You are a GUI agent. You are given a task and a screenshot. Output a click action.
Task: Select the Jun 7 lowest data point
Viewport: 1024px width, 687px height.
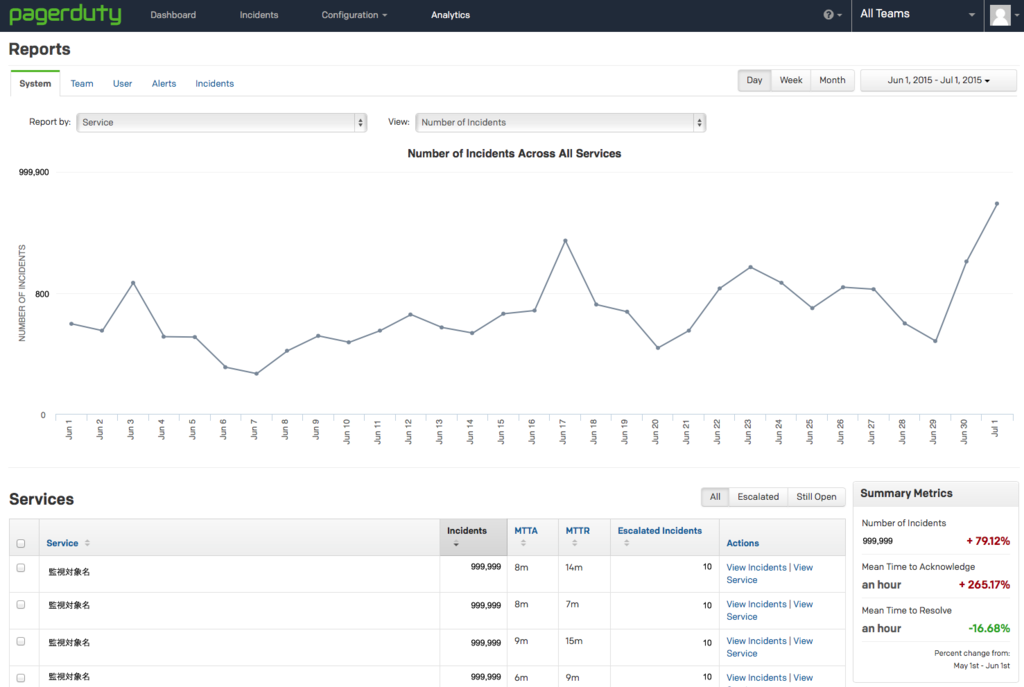click(256, 374)
